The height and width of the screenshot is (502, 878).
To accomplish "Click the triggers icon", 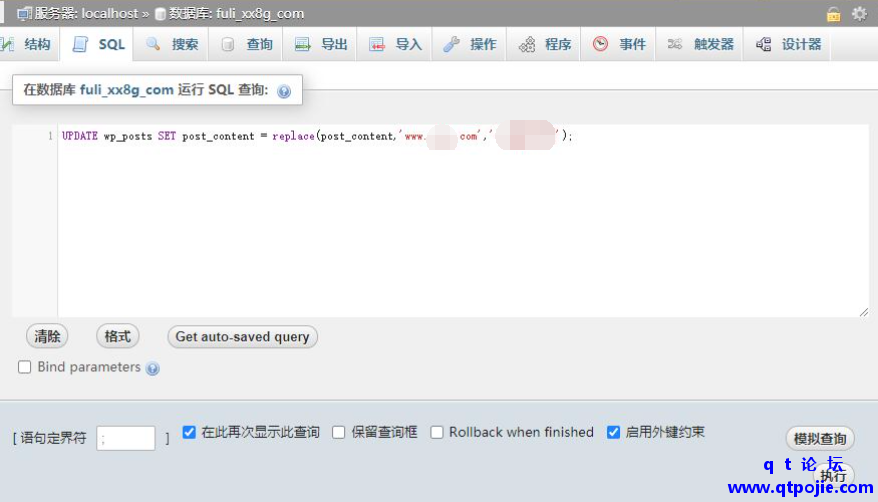I will [675, 44].
